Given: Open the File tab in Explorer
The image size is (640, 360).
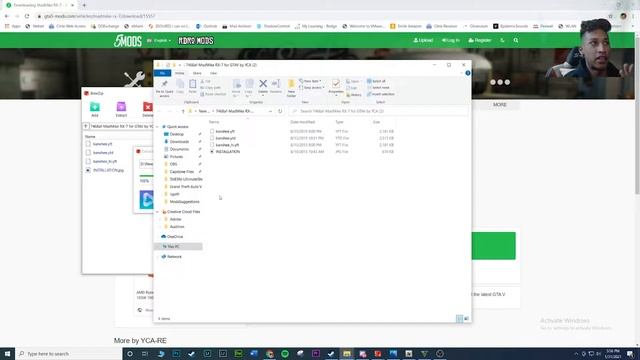Looking at the screenshot, I should (x=162, y=73).
